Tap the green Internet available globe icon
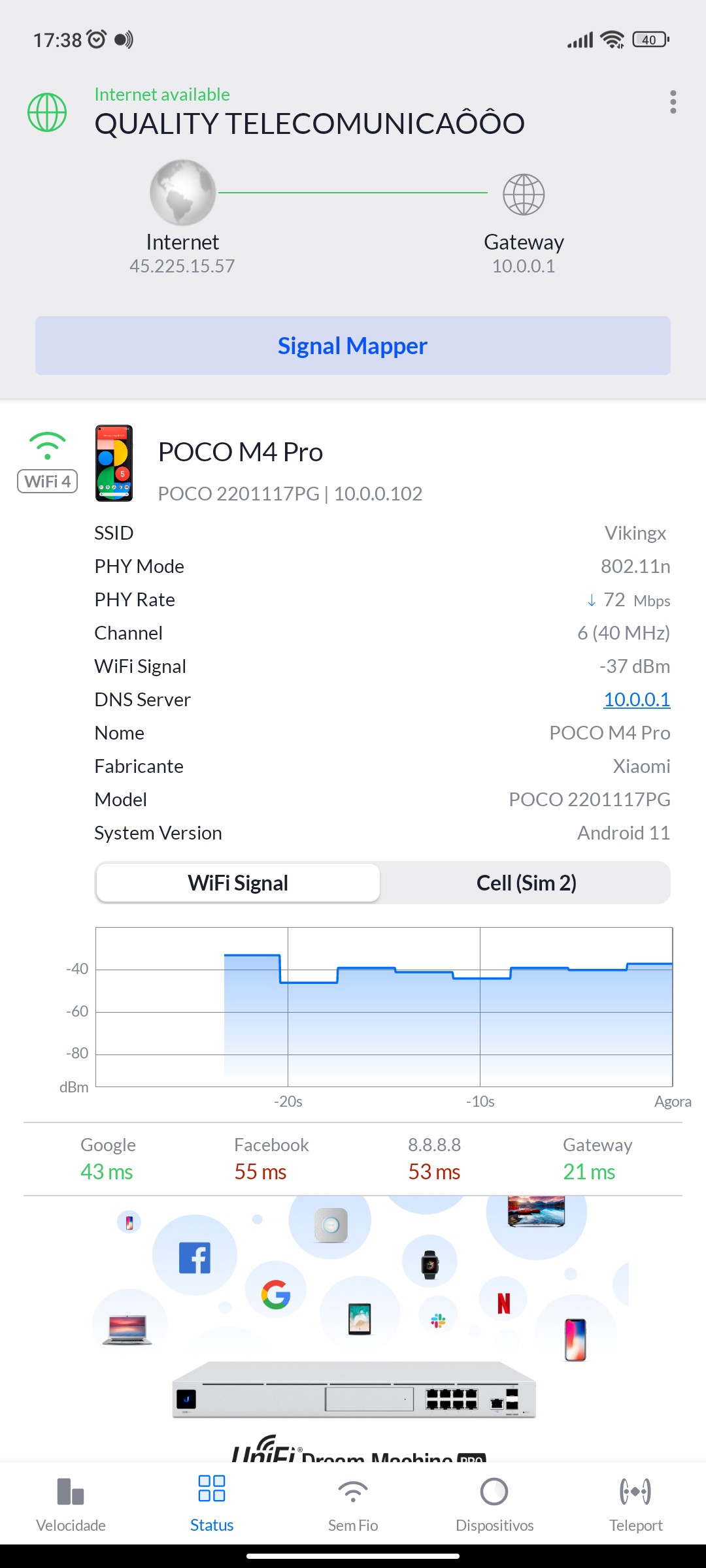Viewport: 706px width, 1568px height. pyautogui.click(x=47, y=112)
